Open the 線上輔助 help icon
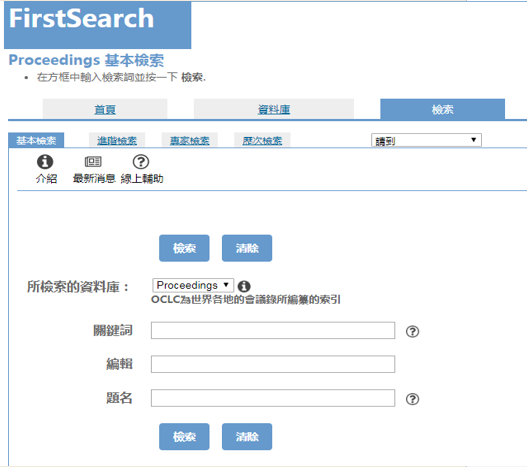The height and width of the screenshot is (467, 527). (141, 162)
